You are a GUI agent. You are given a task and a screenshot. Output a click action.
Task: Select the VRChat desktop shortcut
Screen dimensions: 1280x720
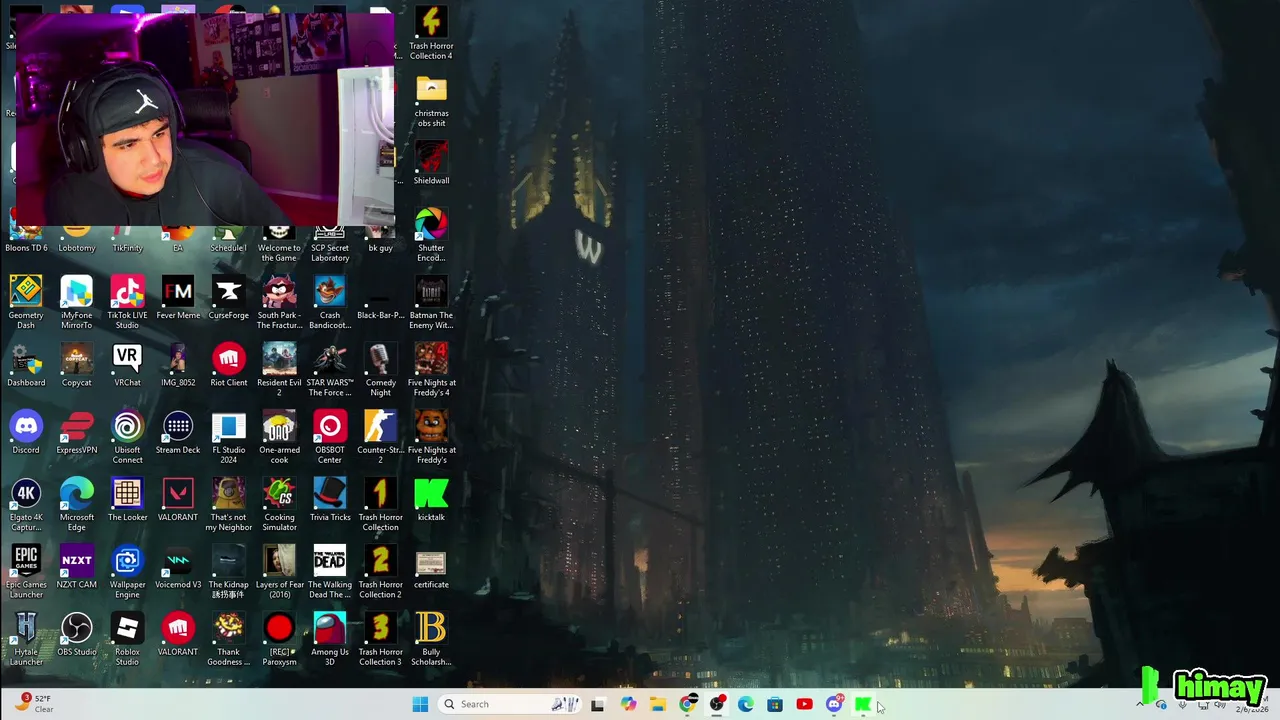tap(127, 365)
